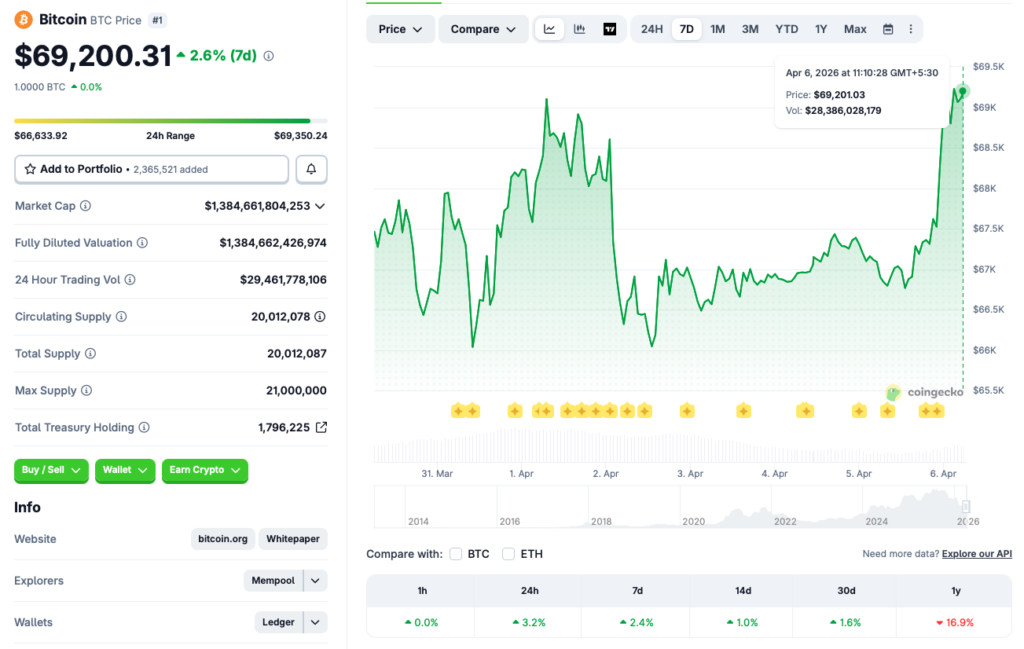Open the chart options kebab menu
1024x649 pixels.
tap(911, 29)
